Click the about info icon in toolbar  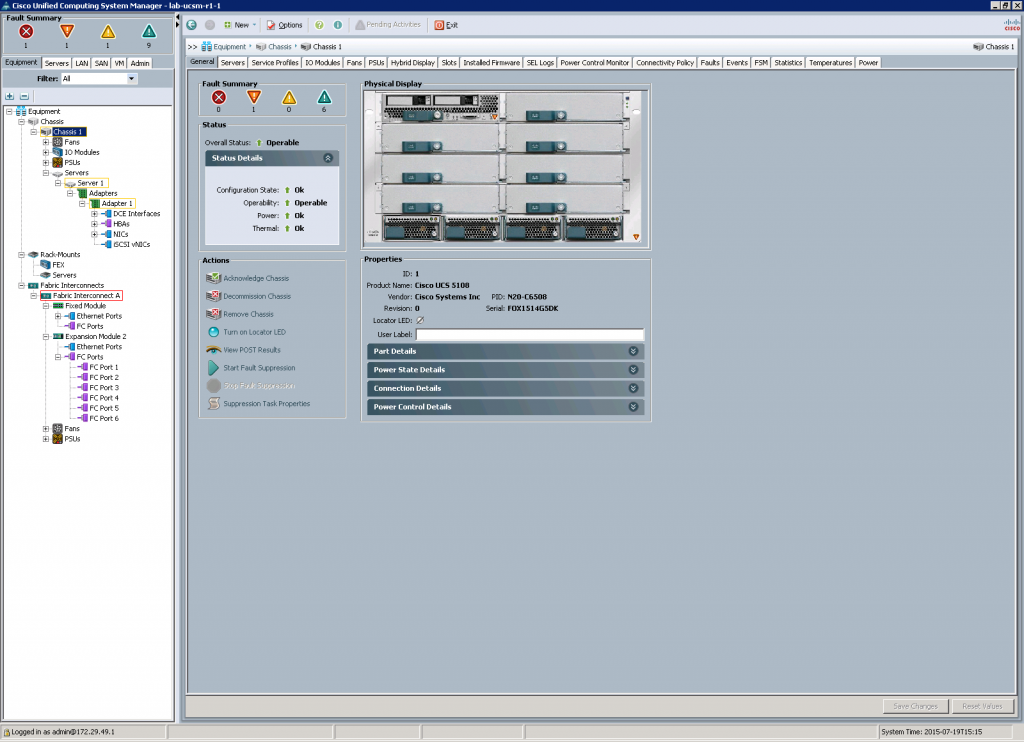pos(337,25)
